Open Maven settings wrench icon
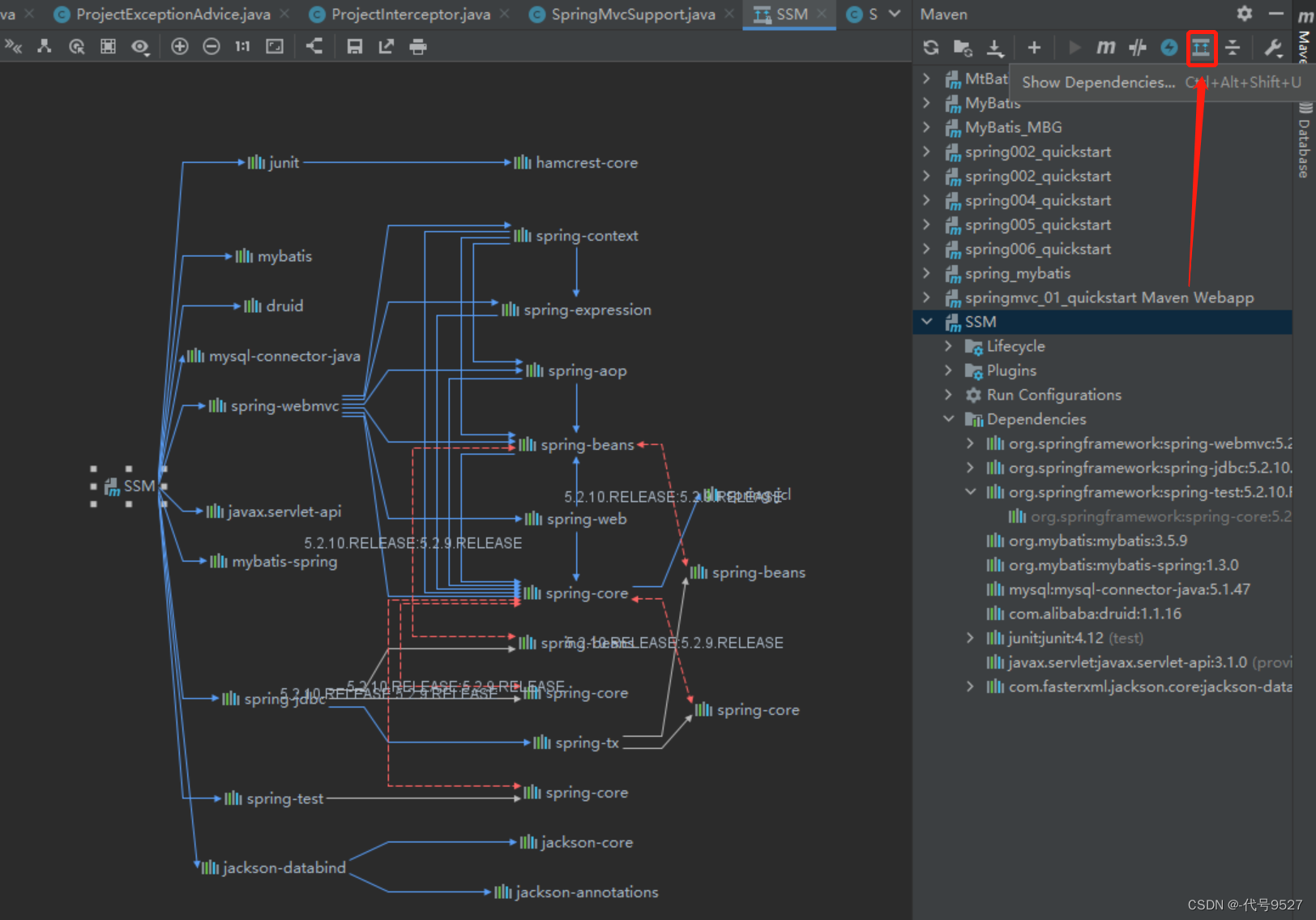The width and height of the screenshot is (1316, 920). (x=1273, y=48)
